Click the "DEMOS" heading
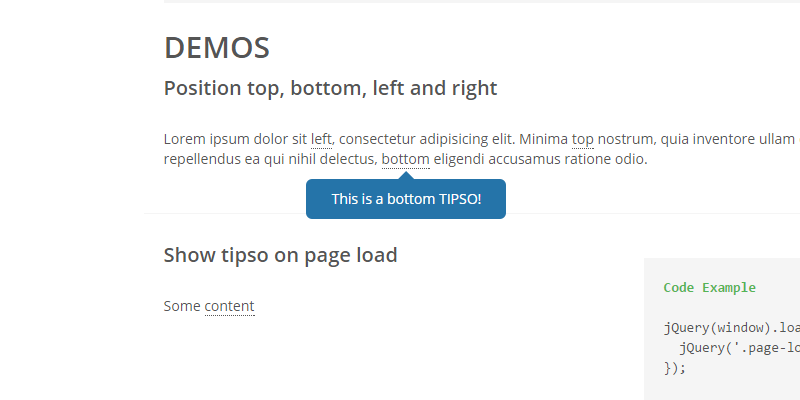Viewport: 800px width, 400px height. click(x=217, y=47)
